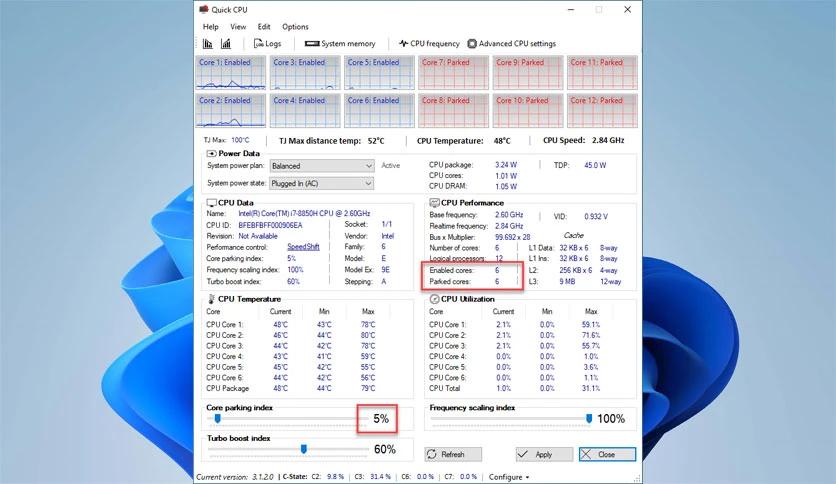Click the Enabled cores value row
The width and height of the screenshot is (836, 484).
tap(464, 270)
